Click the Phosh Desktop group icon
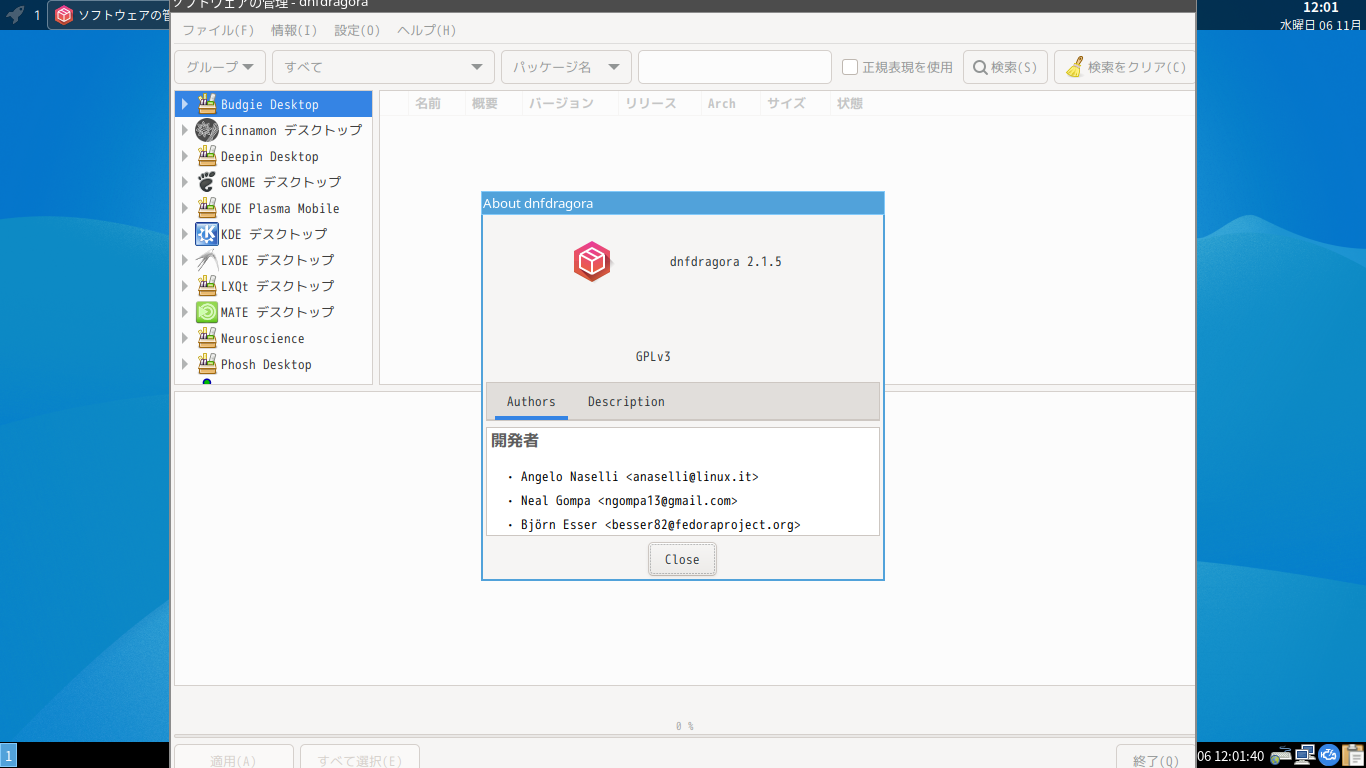 pos(207,364)
